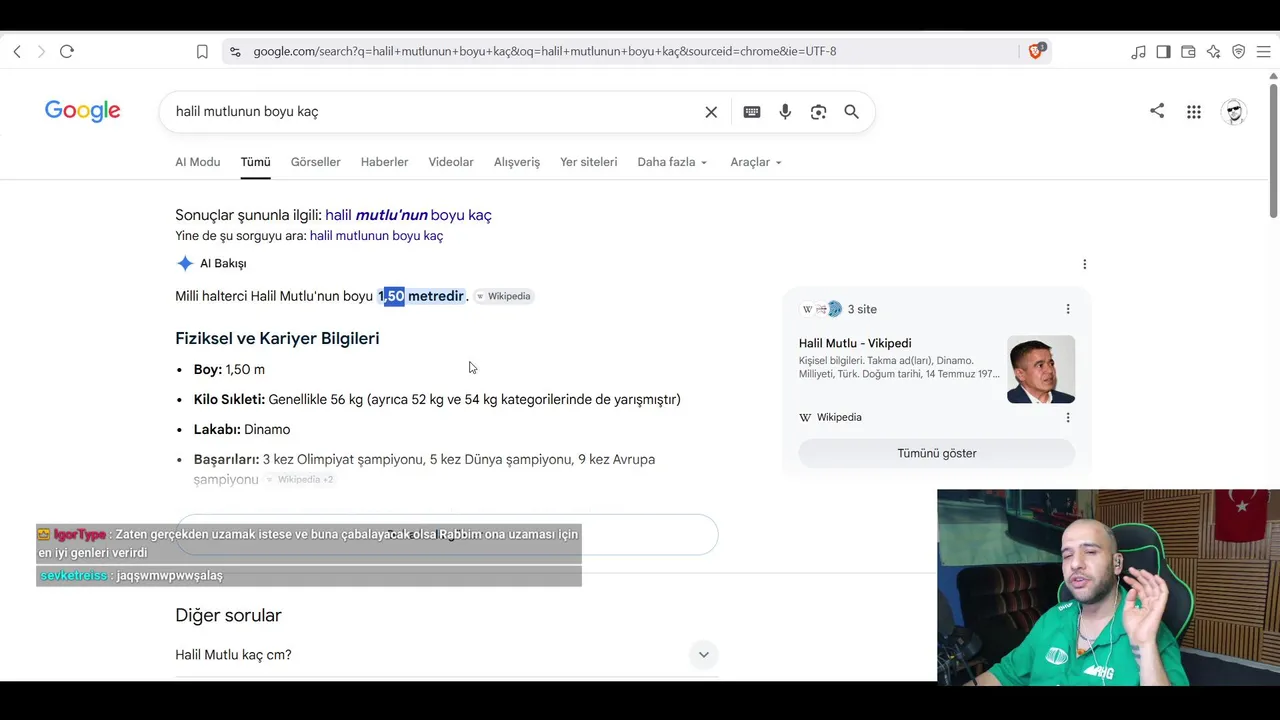Click the AI Bakışı label
This screenshot has height=720, width=1280.
[x=223, y=264]
